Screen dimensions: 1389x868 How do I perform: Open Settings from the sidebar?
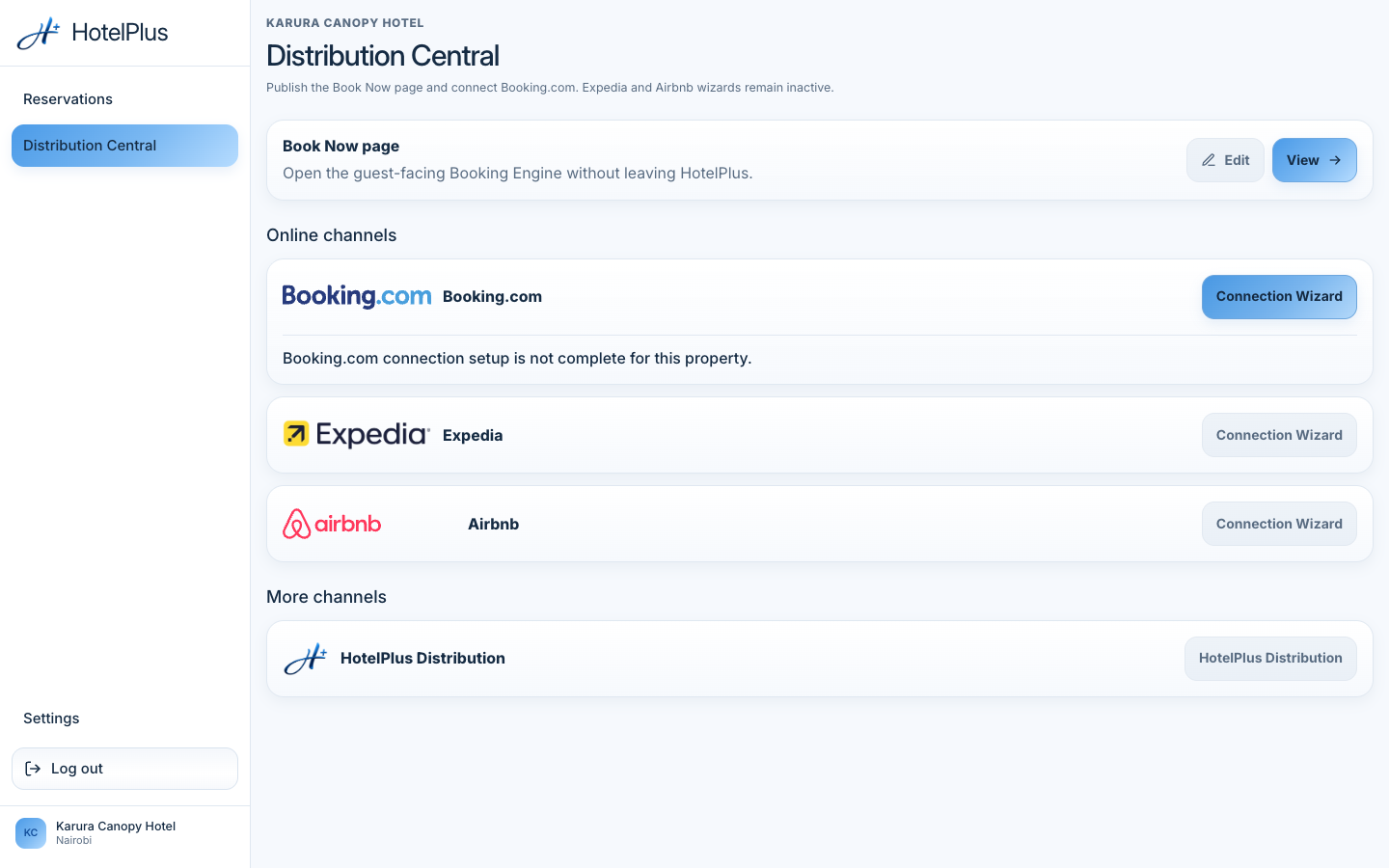pos(124,719)
